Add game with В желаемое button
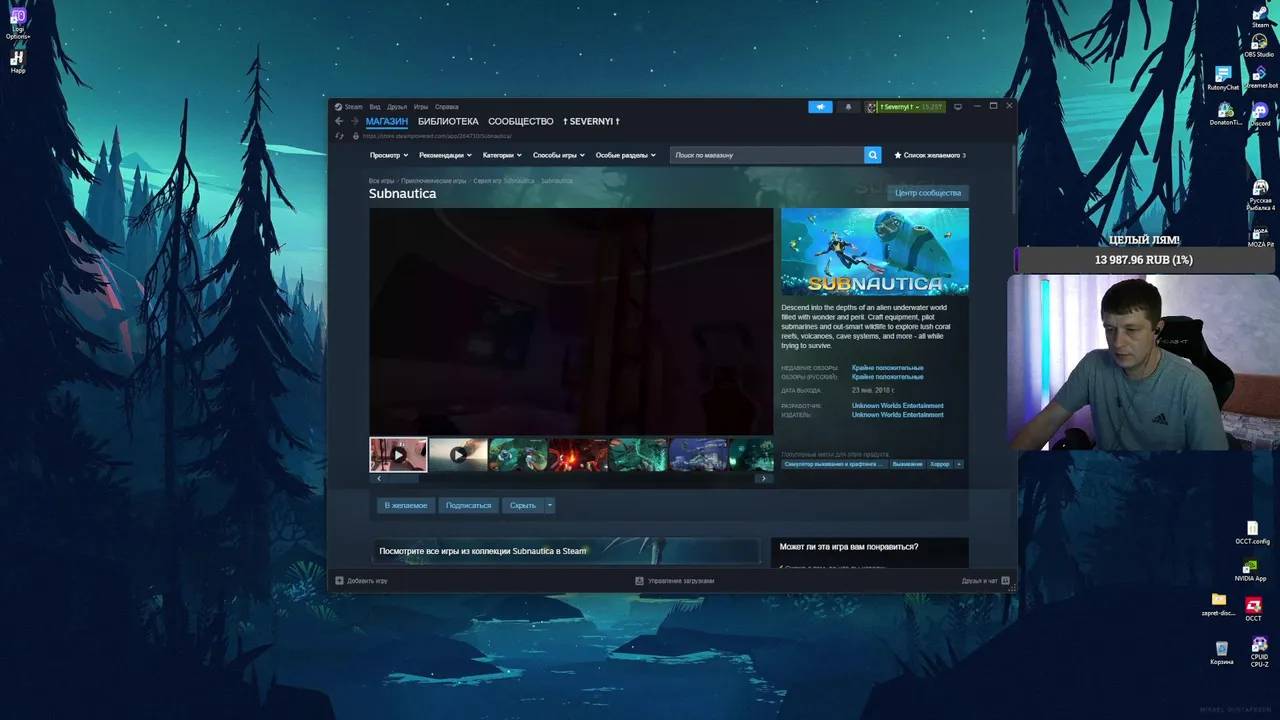The width and height of the screenshot is (1280, 720). (406, 505)
